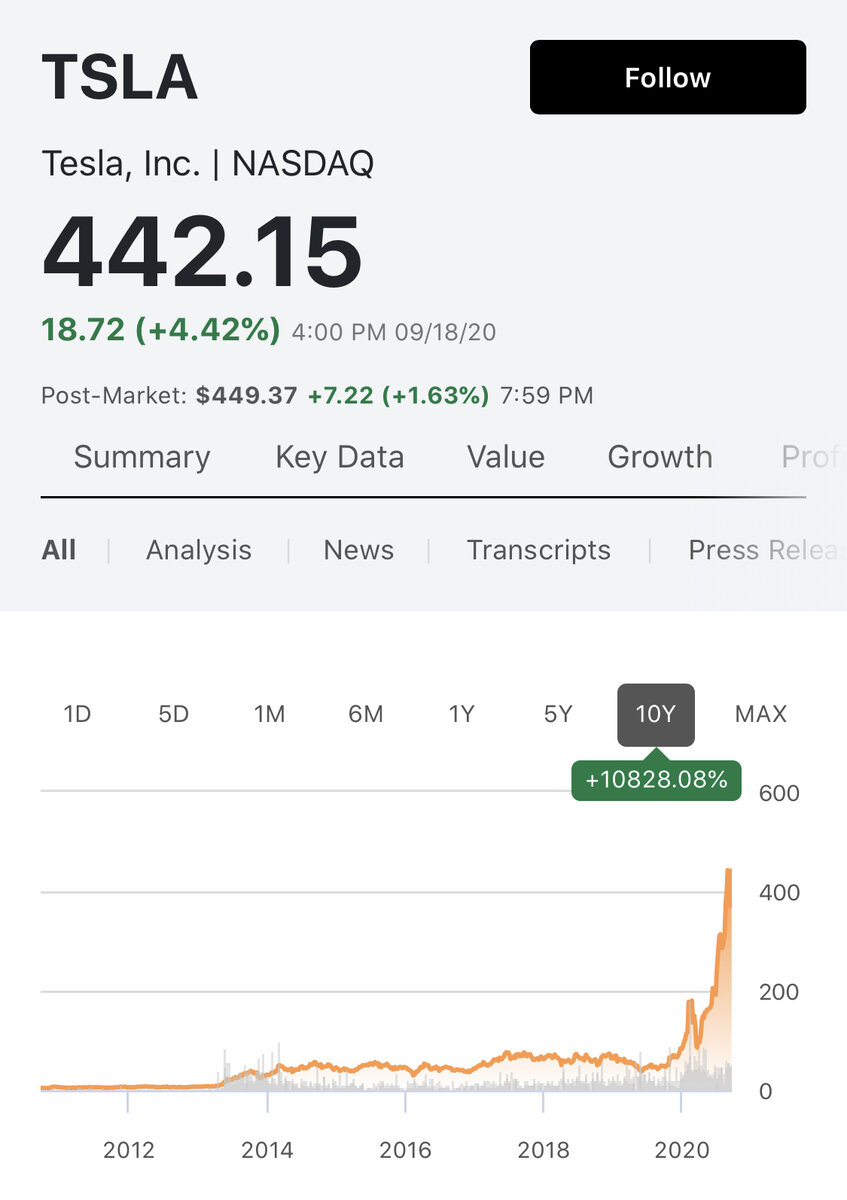Choose the 6M chart period
Viewport: 847px width, 1200px height.
coord(366,714)
